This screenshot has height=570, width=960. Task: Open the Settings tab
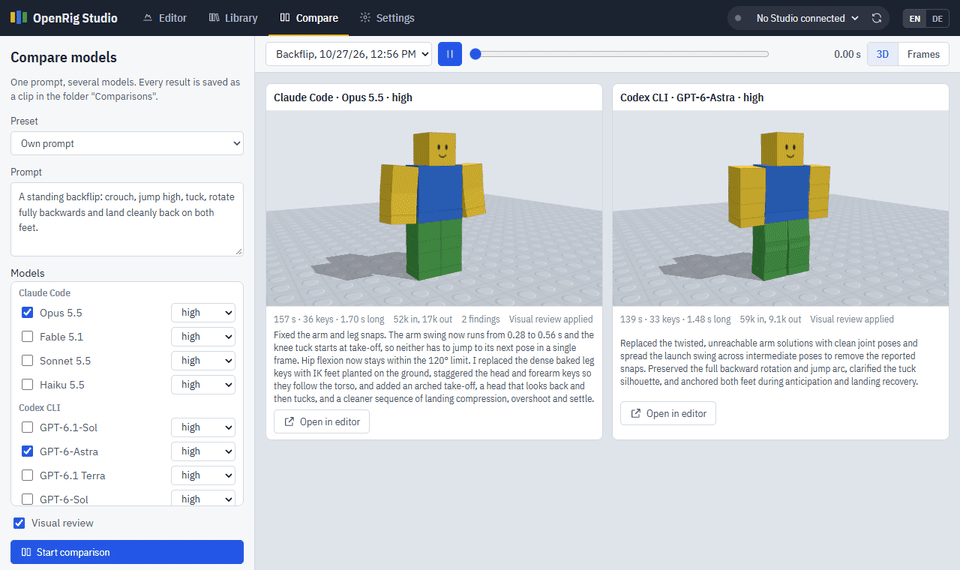[x=387, y=18]
